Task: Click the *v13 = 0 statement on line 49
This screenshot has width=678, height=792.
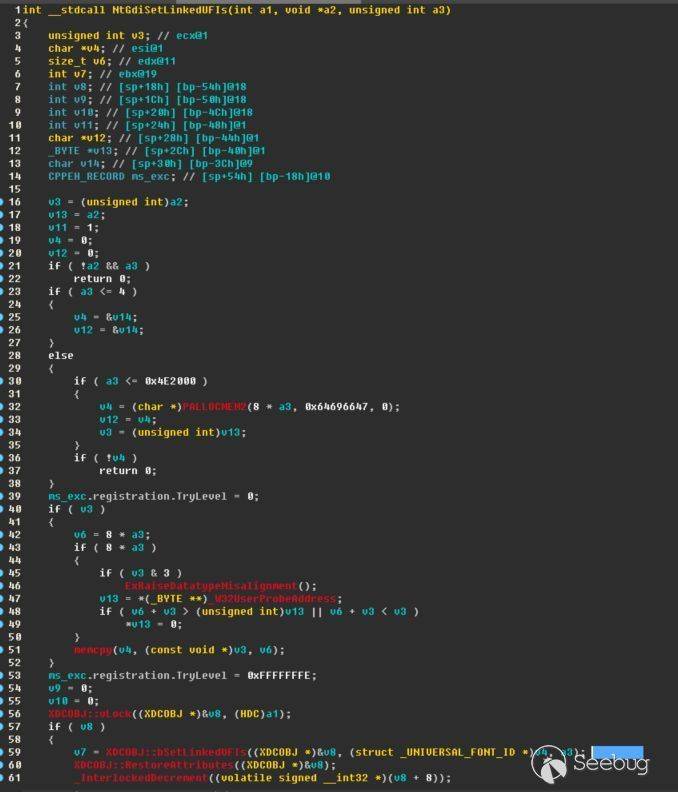Action: 153,624
